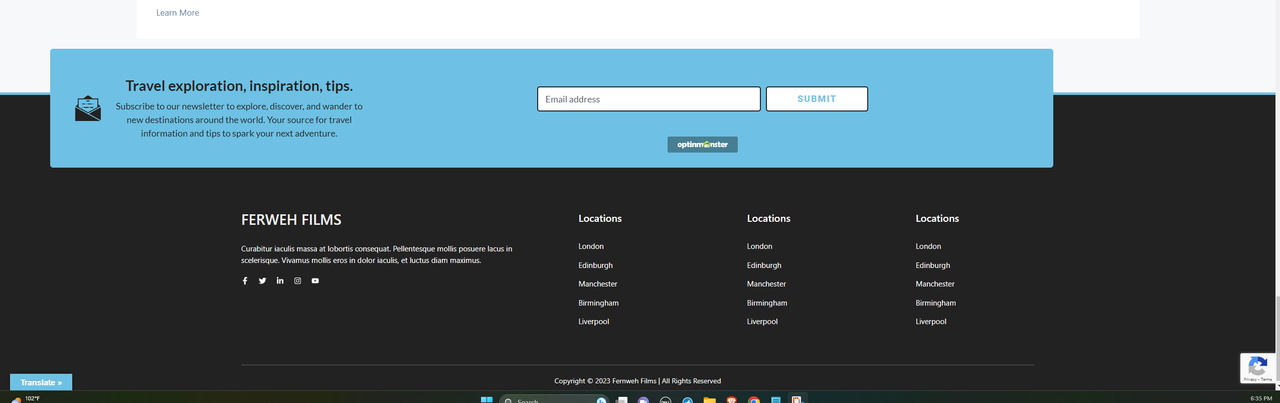Screen dimensions: 1280x403
Task: Click into the Email address field
Action: pos(649,99)
